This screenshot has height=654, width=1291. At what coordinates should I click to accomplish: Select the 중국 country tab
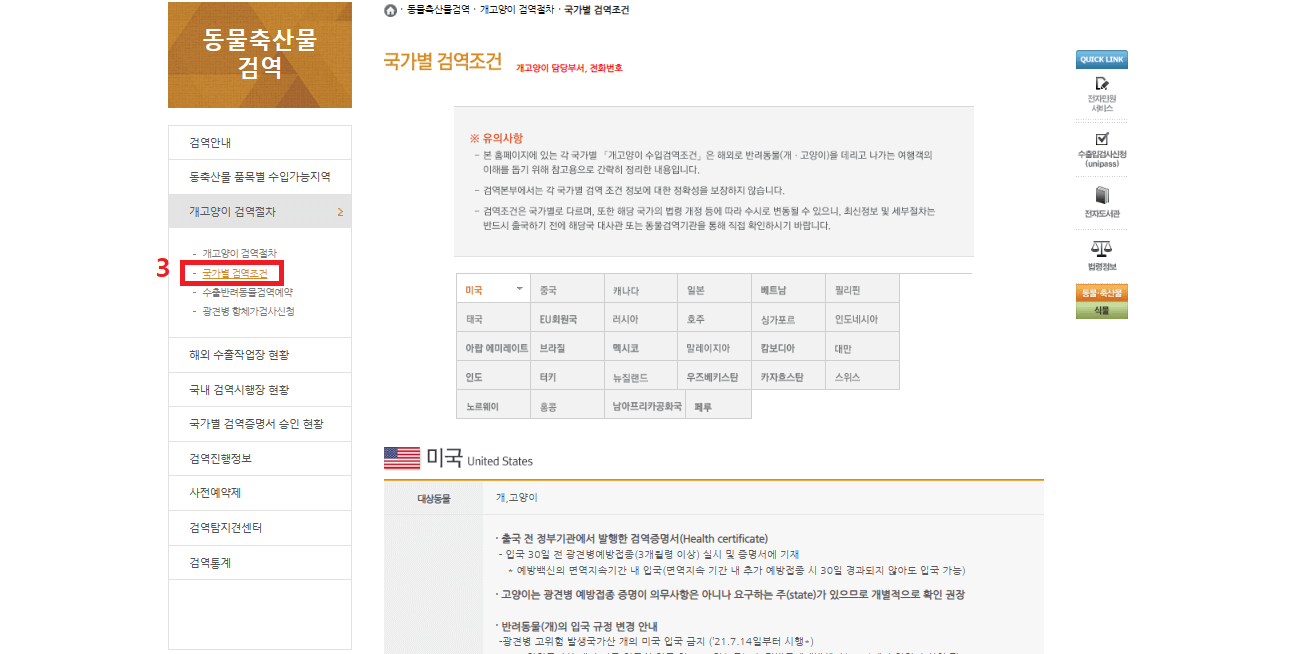pos(566,290)
